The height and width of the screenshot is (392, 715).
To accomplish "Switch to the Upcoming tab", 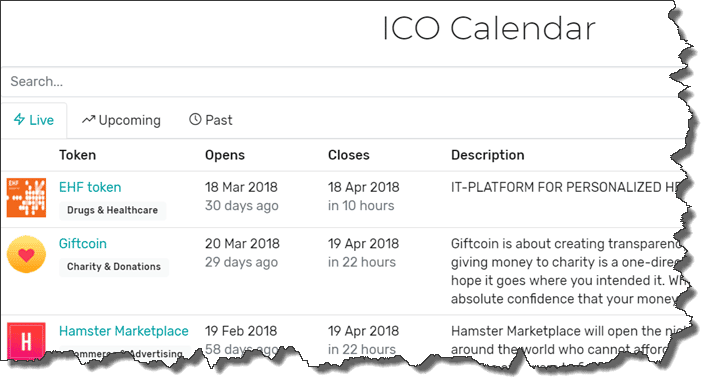I will pyautogui.click(x=121, y=120).
